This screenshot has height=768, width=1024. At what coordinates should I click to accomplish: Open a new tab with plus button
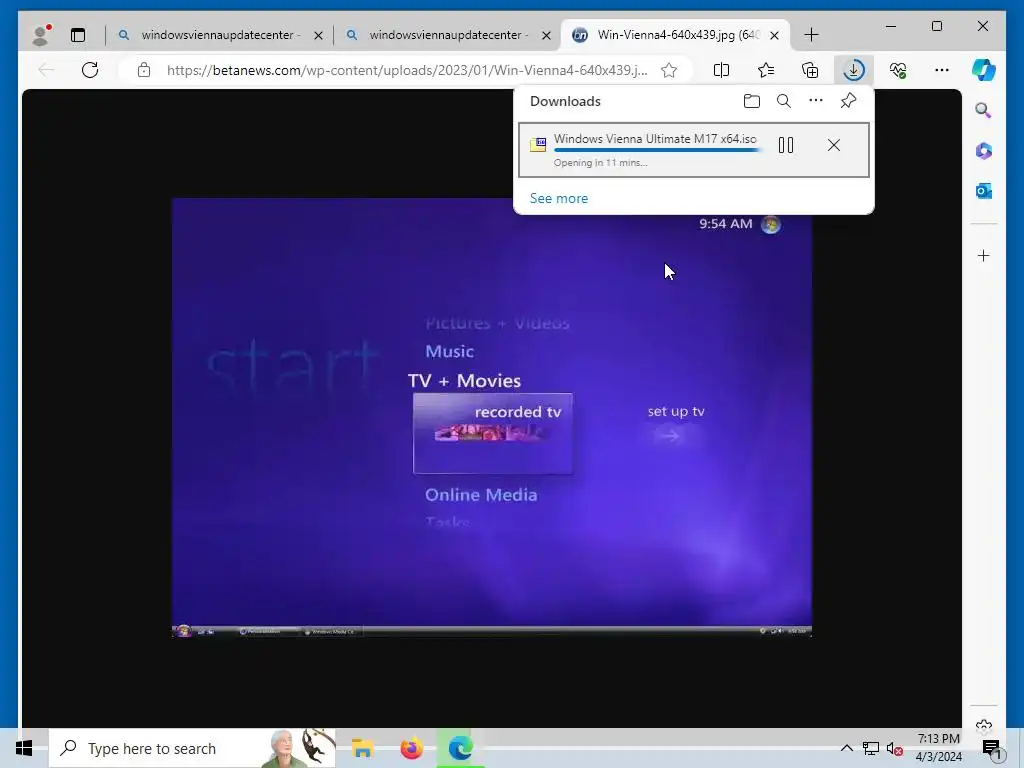pyautogui.click(x=811, y=35)
